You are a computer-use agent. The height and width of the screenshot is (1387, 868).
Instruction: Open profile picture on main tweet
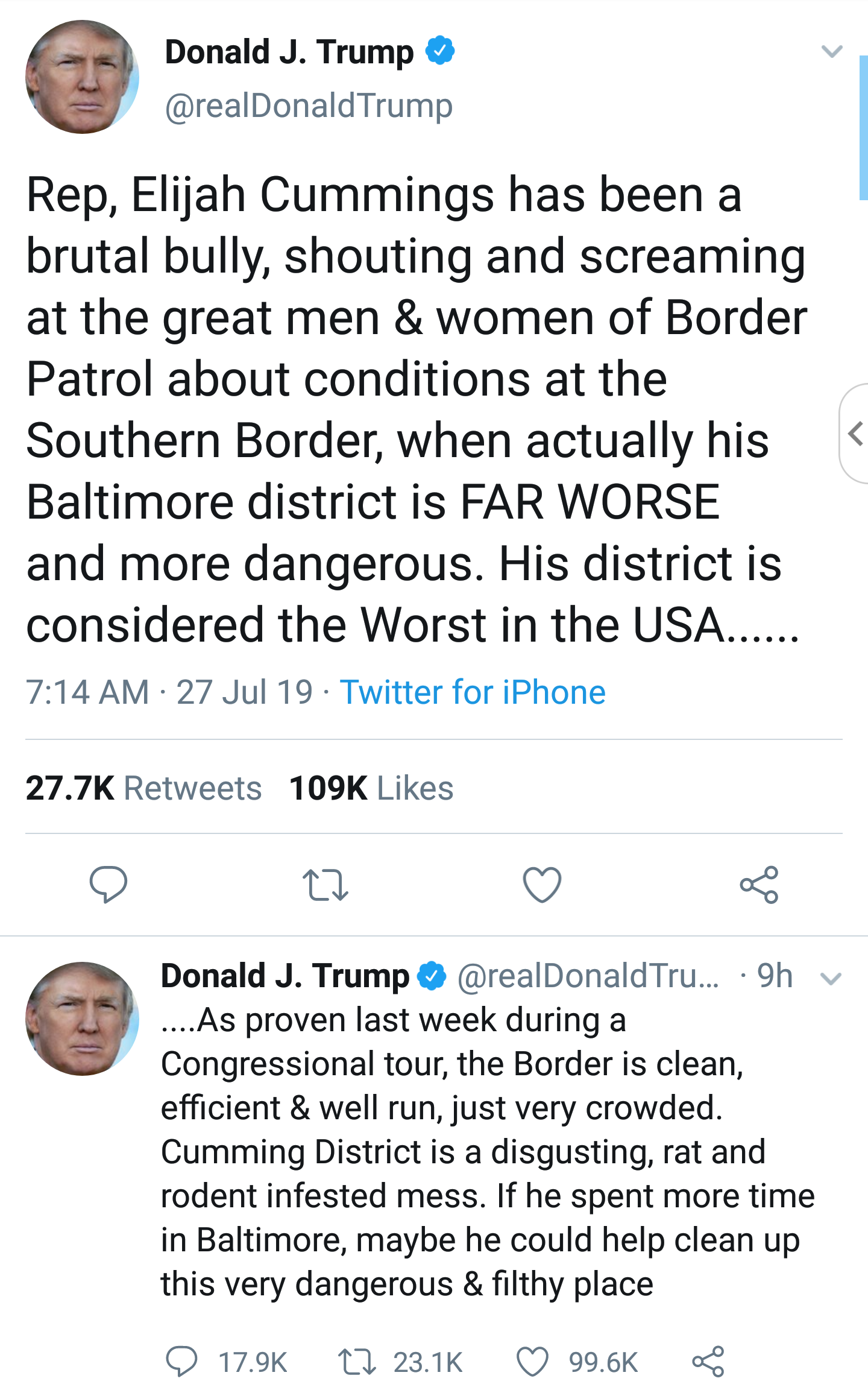[x=83, y=77]
